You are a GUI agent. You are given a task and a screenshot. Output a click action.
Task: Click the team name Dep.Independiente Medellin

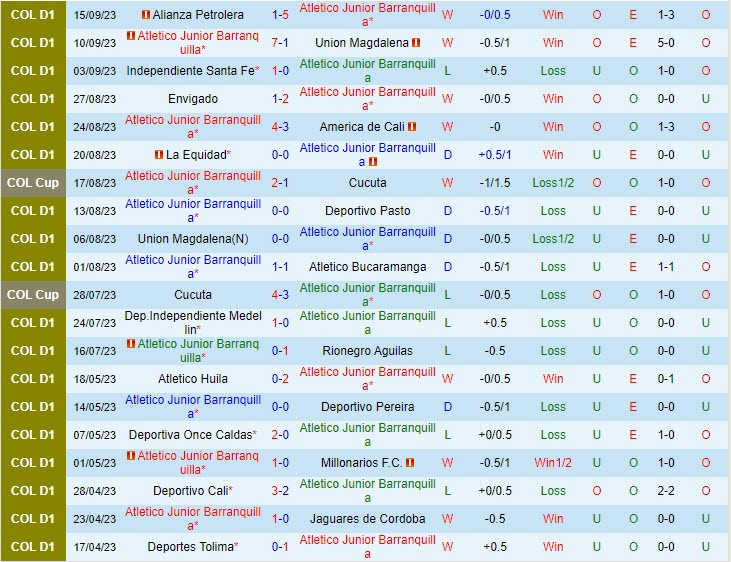(193, 323)
